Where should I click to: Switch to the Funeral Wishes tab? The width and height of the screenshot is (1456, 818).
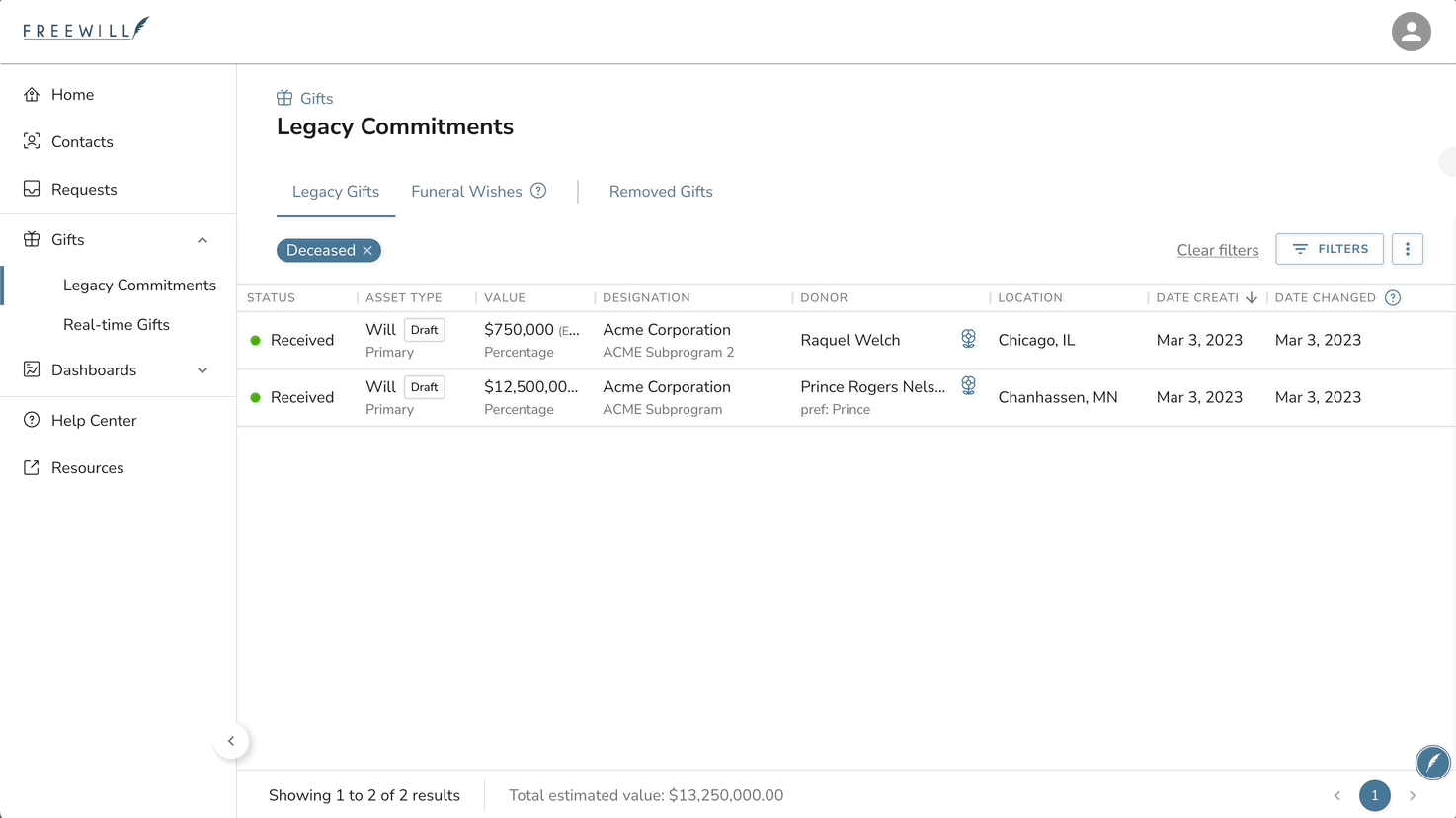click(x=466, y=192)
